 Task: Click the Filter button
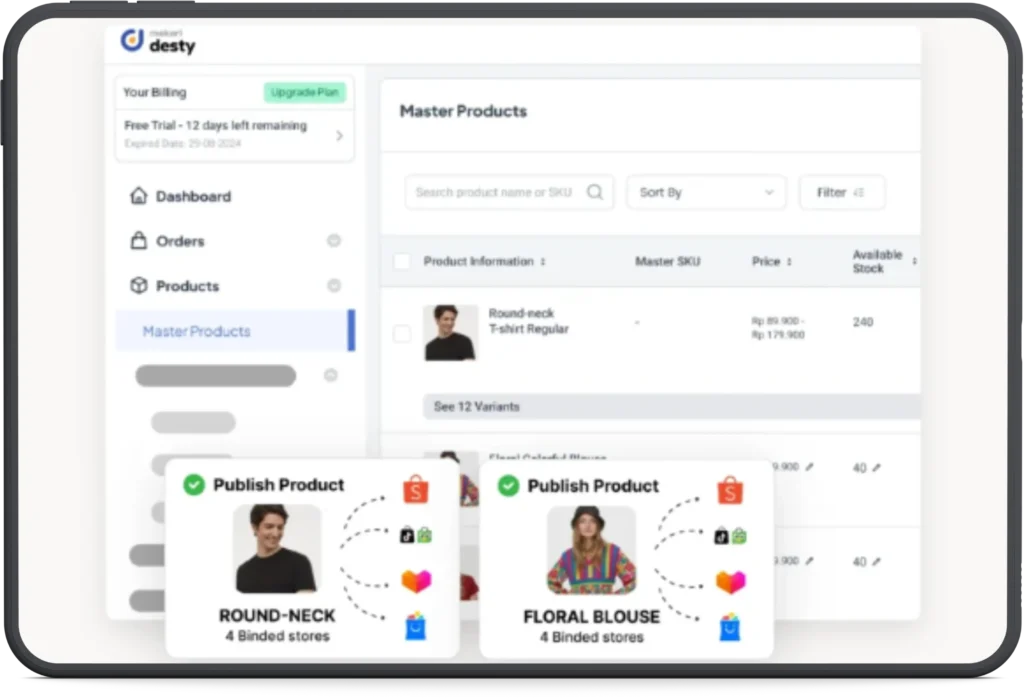[841, 192]
